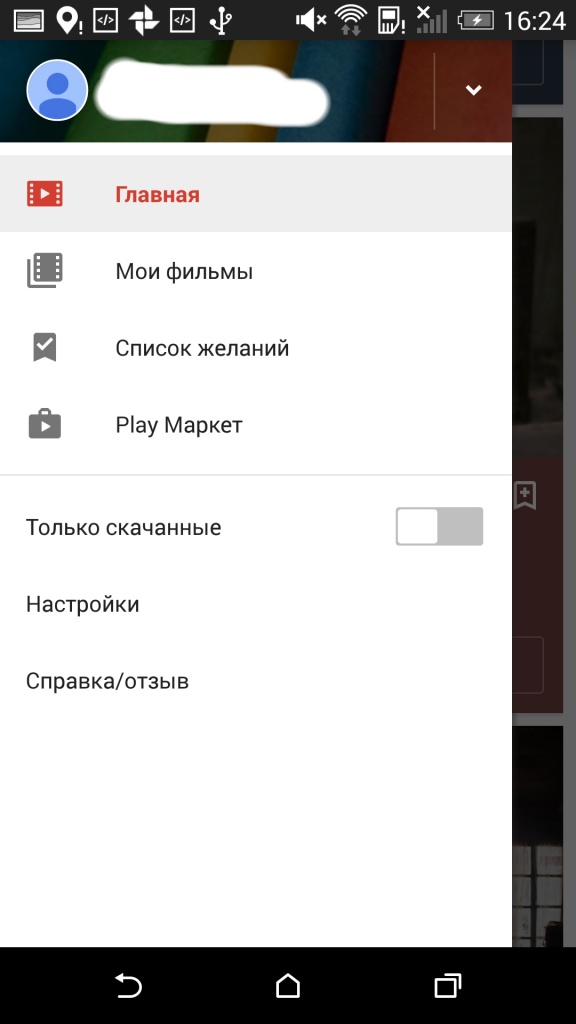Tap the Список желаний bookmark-check icon
The width and height of the screenshot is (576, 1024).
(x=44, y=347)
